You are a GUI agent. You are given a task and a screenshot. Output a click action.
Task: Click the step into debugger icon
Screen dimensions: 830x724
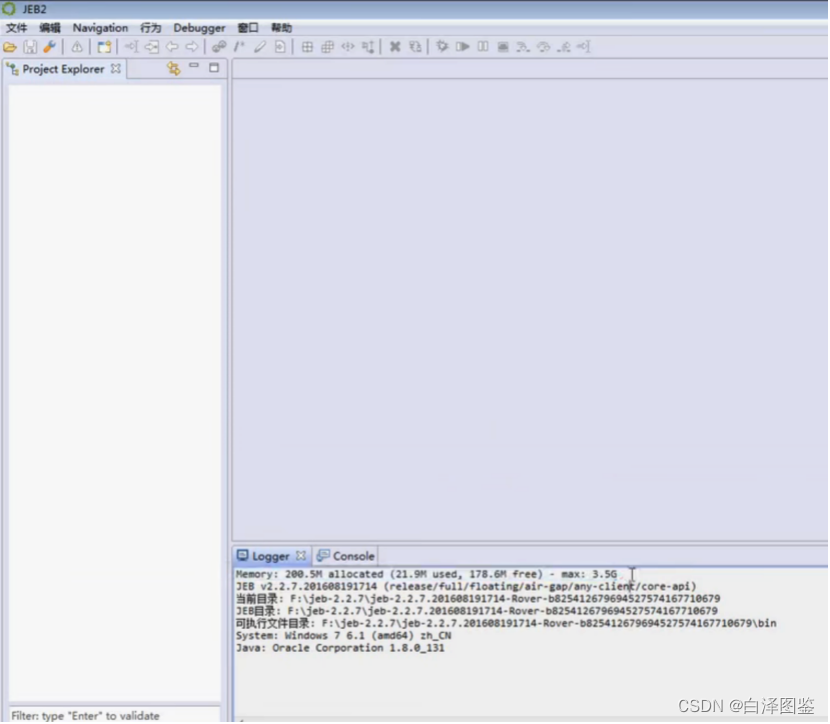pyautogui.click(x=523, y=47)
